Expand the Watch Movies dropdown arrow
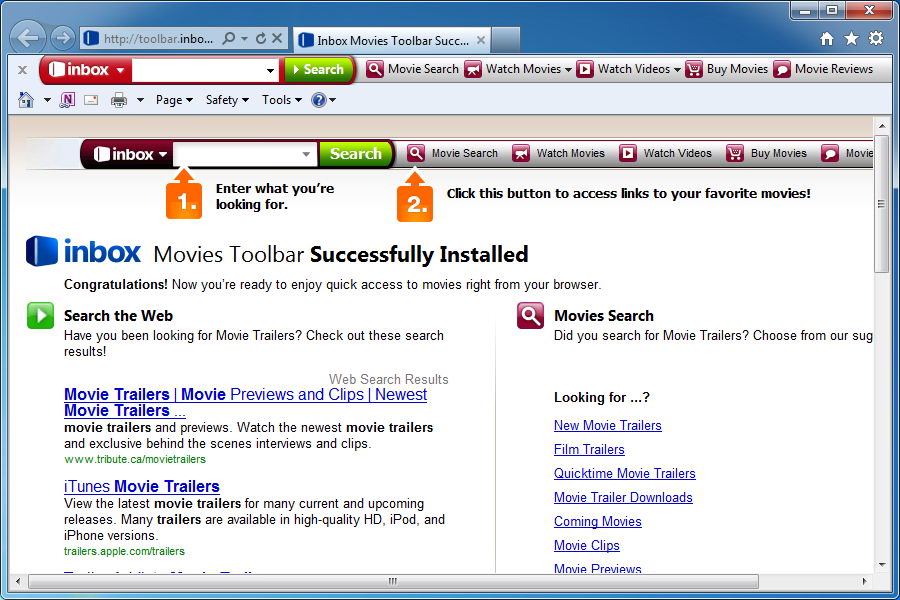Image resolution: width=900 pixels, height=600 pixels. [x=568, y=70]
